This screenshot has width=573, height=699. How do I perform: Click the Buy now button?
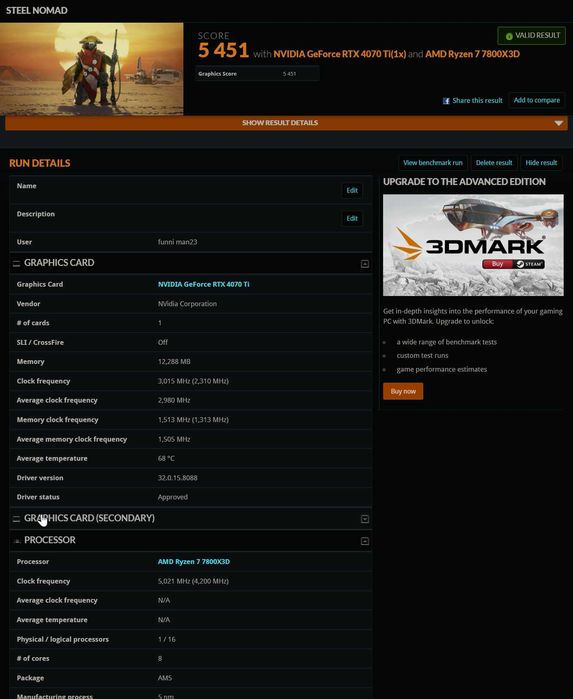coord(403,391)
